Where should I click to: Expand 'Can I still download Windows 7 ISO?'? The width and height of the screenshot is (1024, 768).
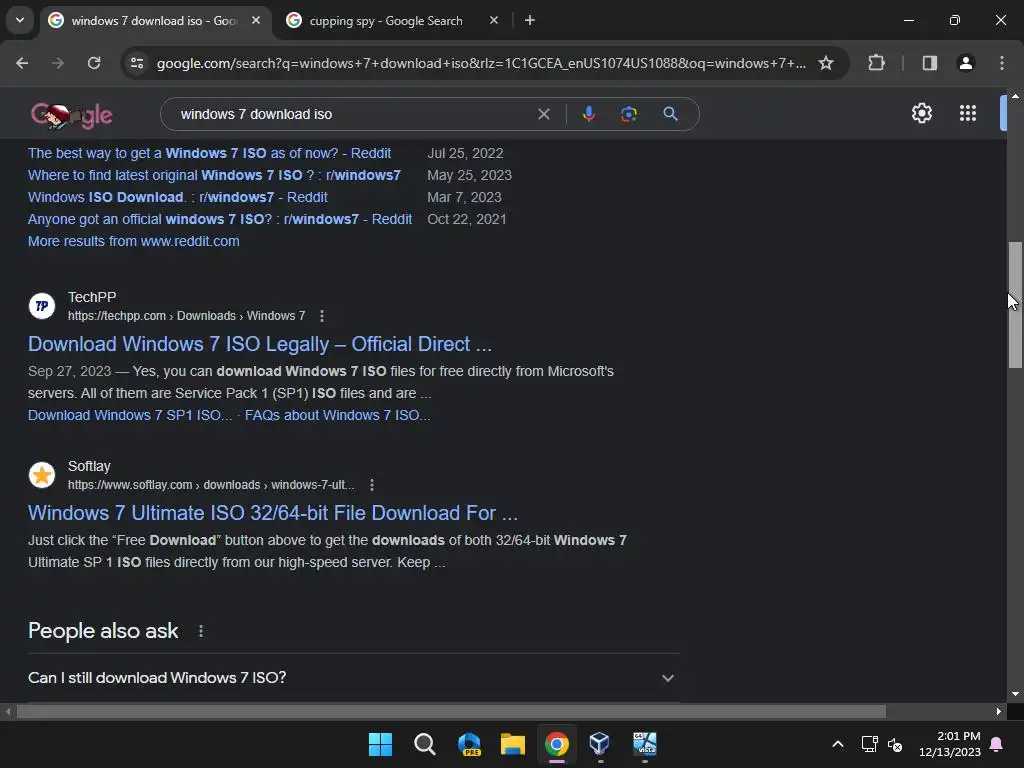tap(353, 678)
